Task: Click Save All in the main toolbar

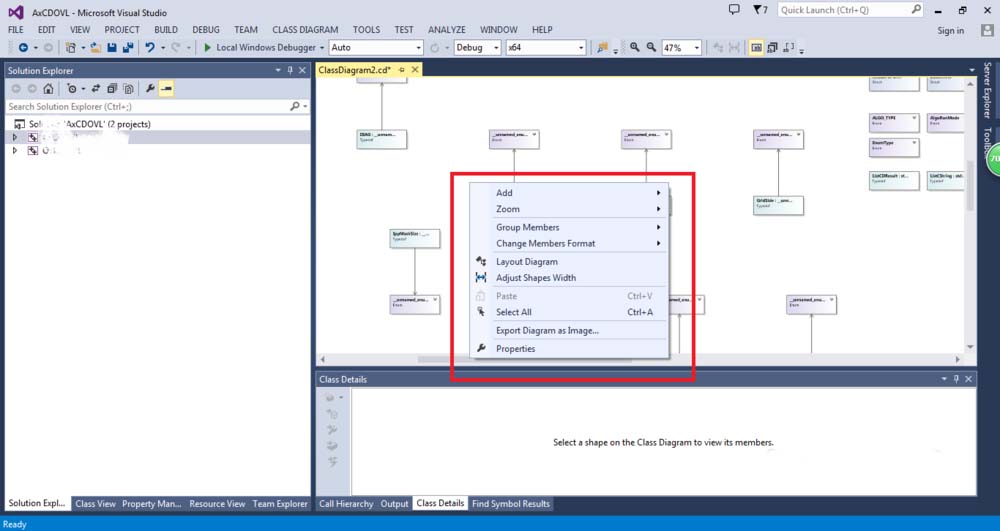Action: [126, 47]
